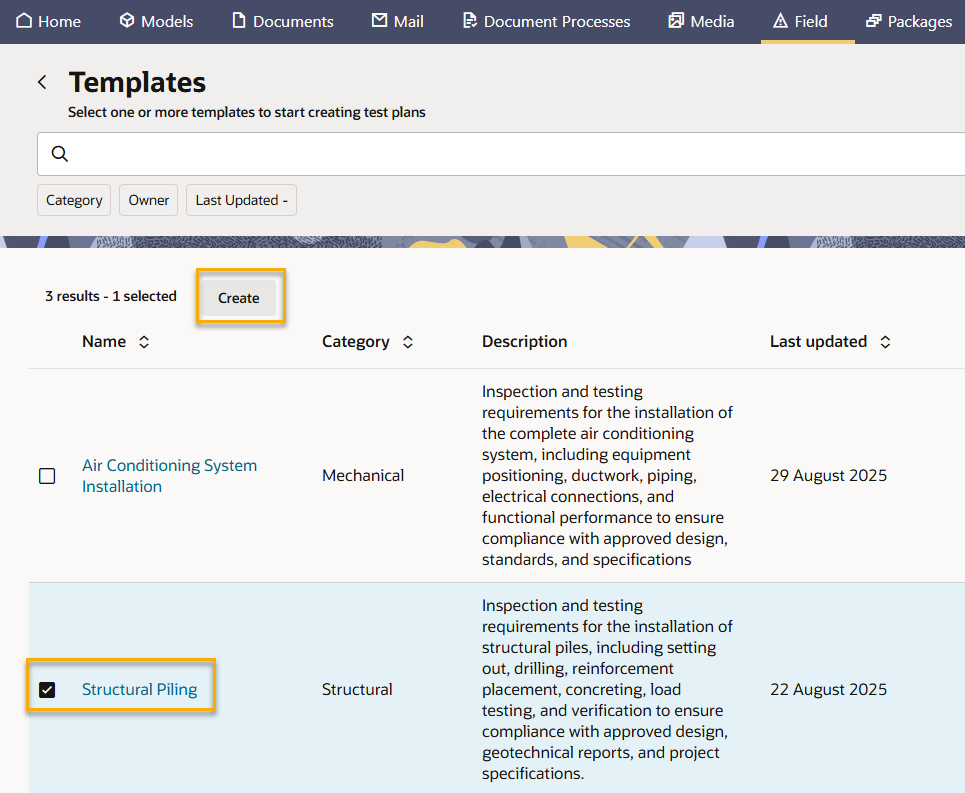The height and width of the screenshot is (793, 965).
Task: Click the search magnifier icon
Action: pyautogui.click(x=60, y=154)
